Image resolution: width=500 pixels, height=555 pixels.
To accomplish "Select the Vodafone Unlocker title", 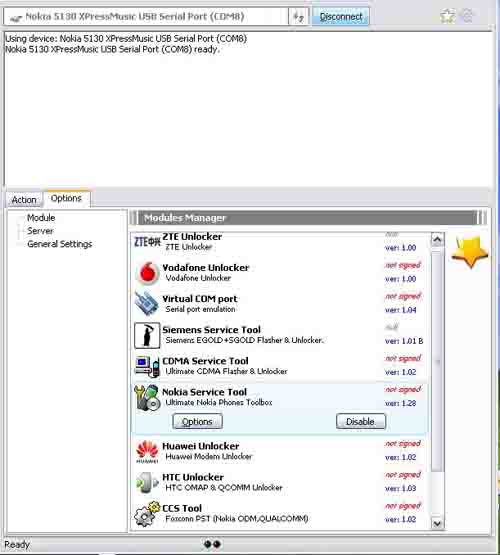I will point(206,268).
